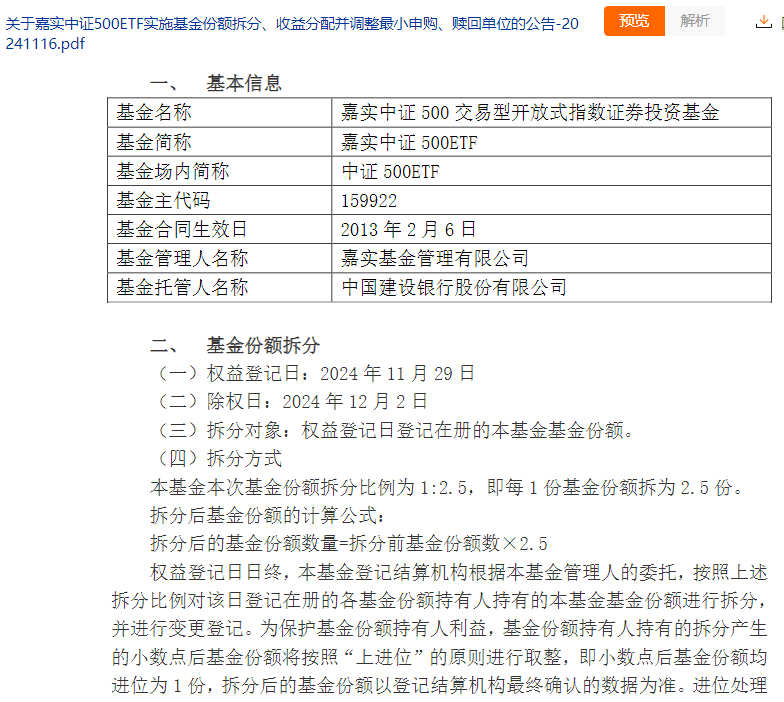Screen dimensions: 784x702
Task: Click line 权益登记日：2024 年 11 月 29 日
Action: click(x=316, y=374)
